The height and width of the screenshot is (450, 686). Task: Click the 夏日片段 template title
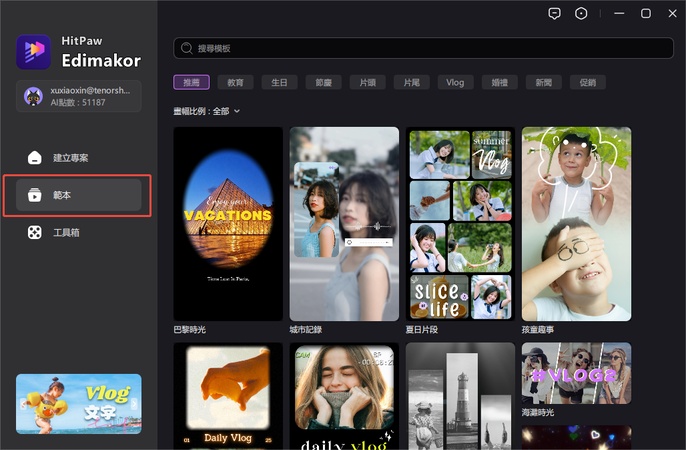coord(422,330)
